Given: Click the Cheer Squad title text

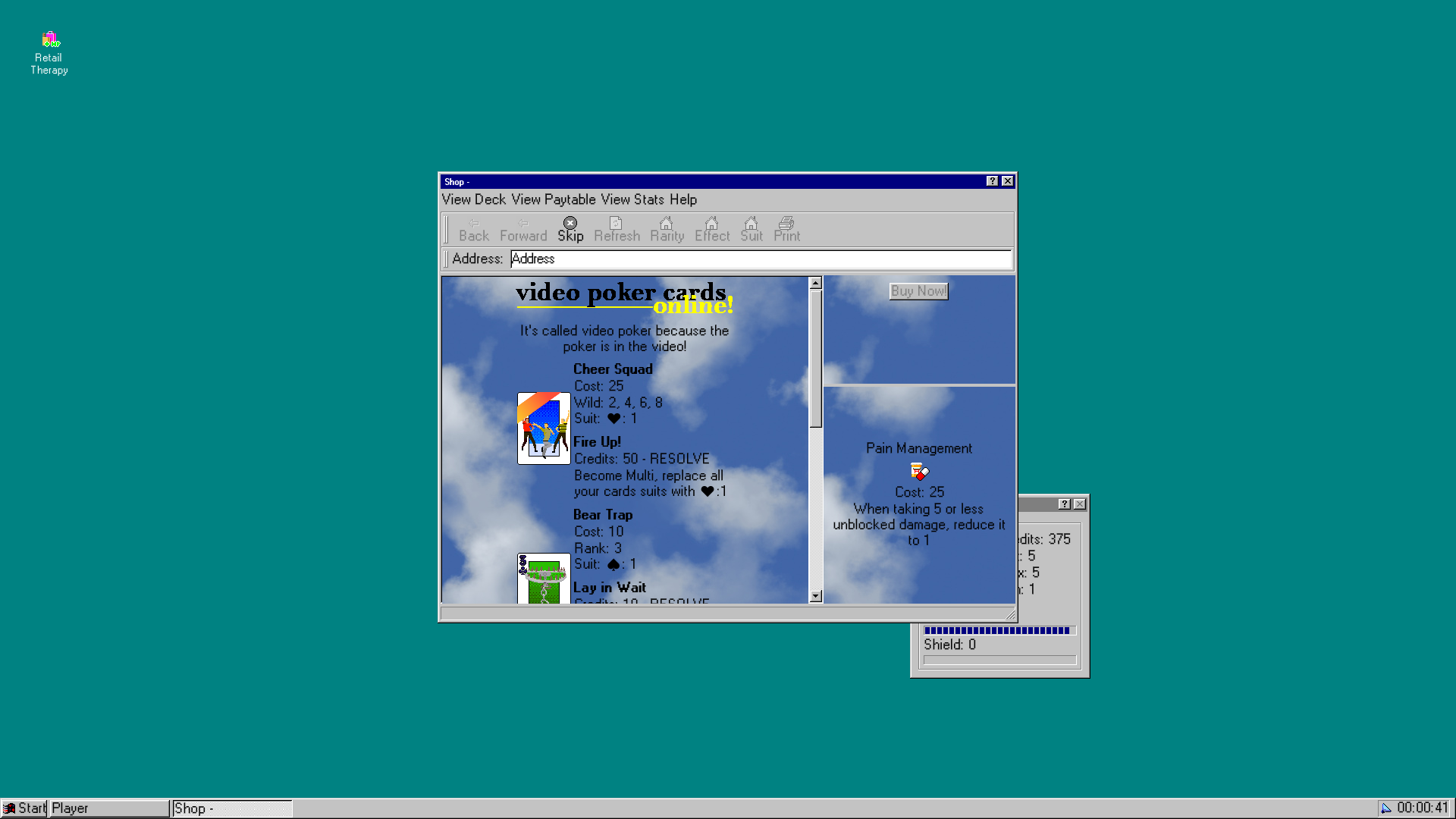Looking at the screenshot, I should [613, 369].
